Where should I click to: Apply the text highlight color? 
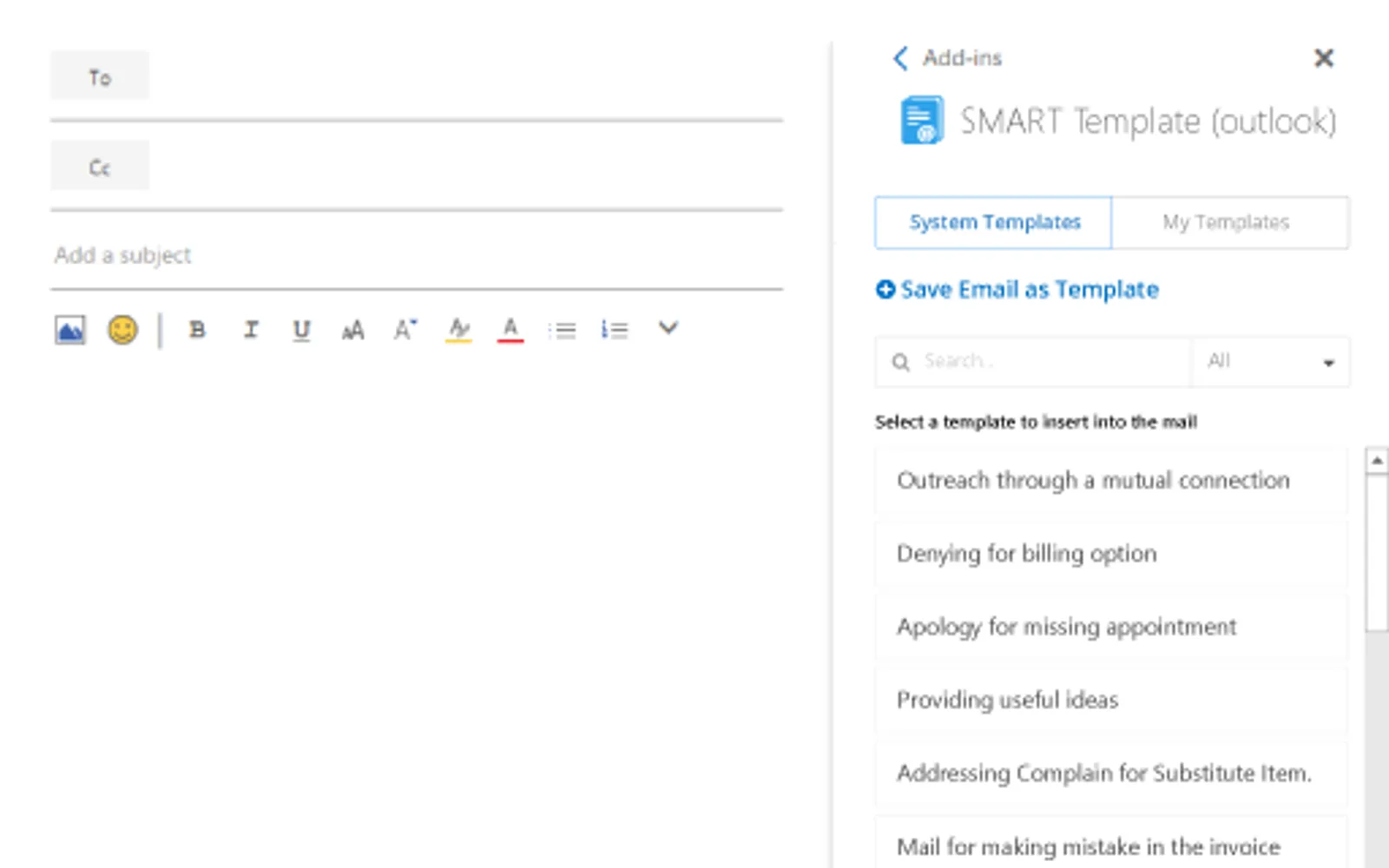click(x=458, y=330)
